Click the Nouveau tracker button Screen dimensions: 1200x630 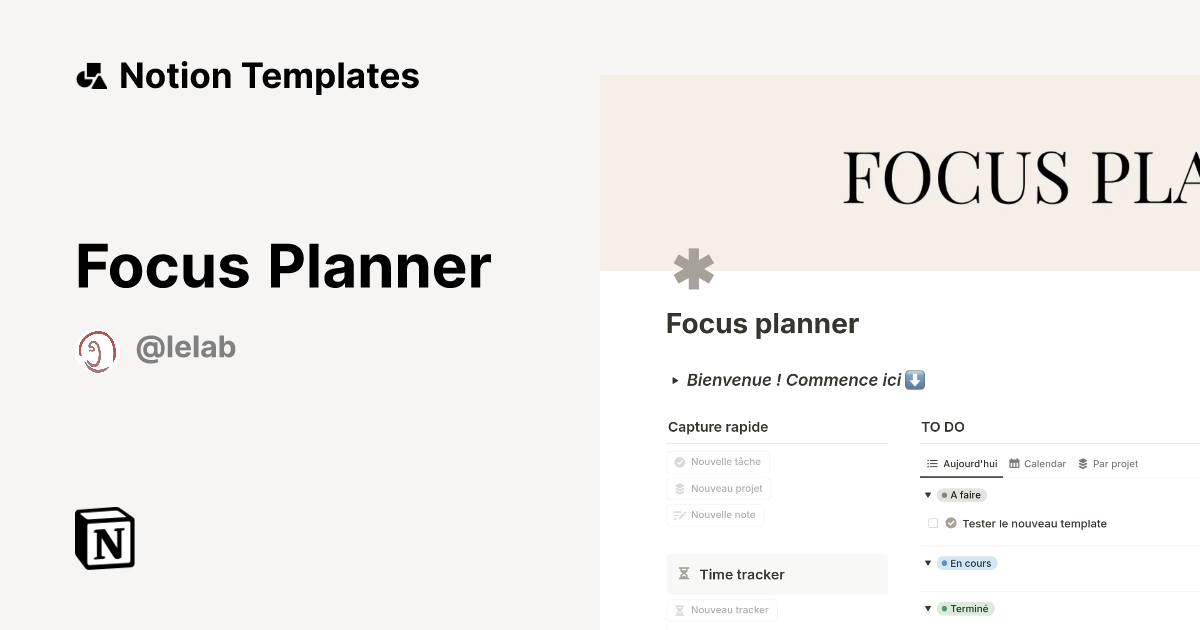coord(722,609)
